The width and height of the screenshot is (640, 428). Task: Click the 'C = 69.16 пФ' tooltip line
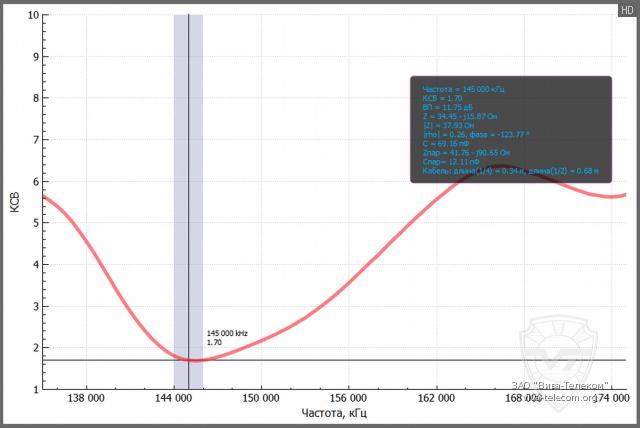pos(446,144)
